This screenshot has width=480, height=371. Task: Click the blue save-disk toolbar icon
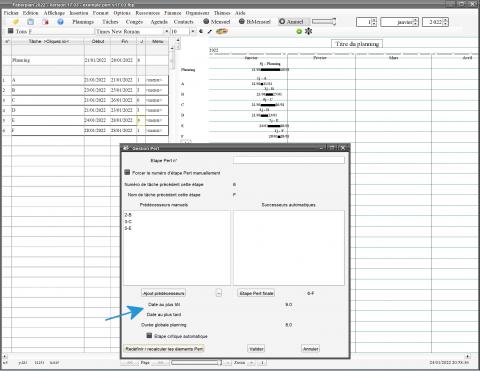click(x=30, y=22)
